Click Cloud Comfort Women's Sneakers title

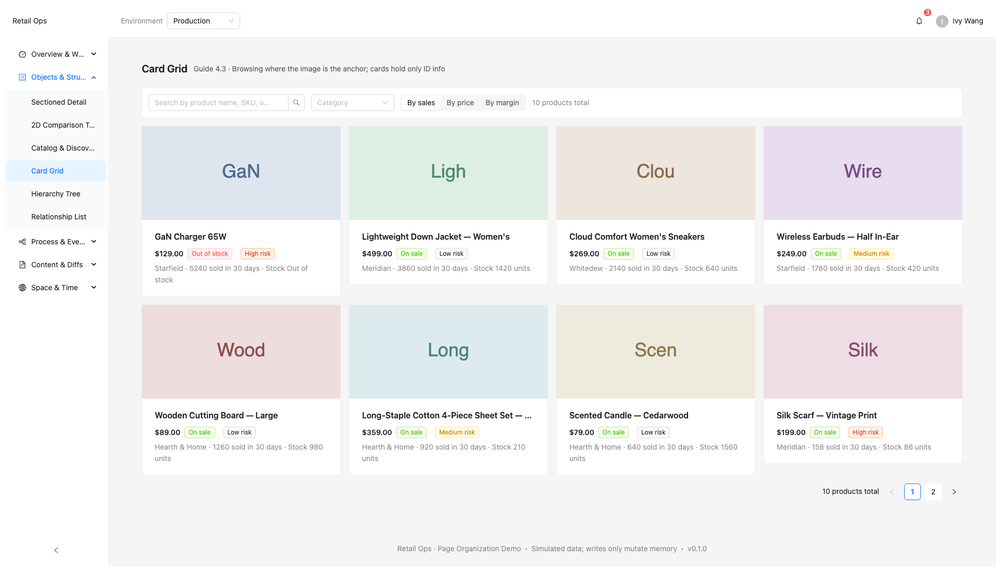pos(636,237)
